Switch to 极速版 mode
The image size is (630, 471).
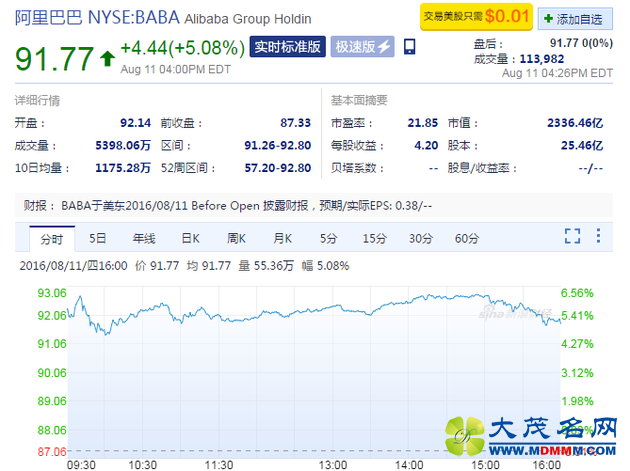point(362,47)
